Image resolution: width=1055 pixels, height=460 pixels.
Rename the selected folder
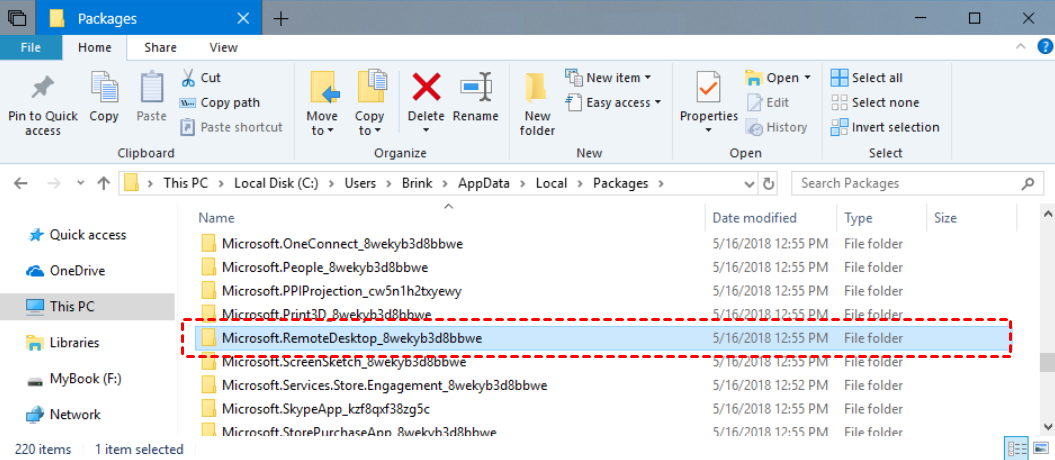coord(476,98)
